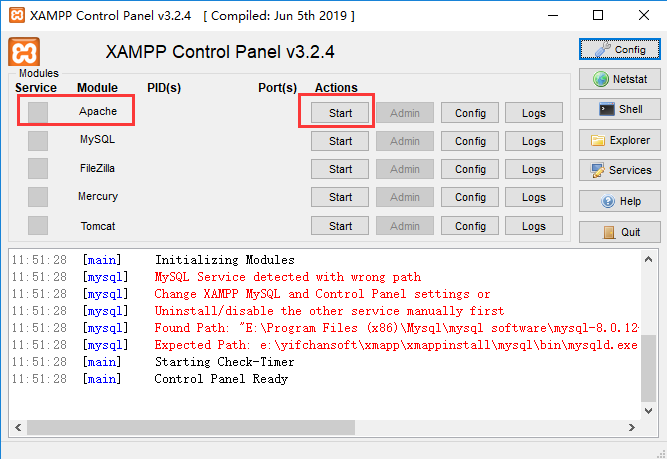This screenshot has width=667, height=459.
Task: Open Tomcat Logs menu
Action: point(534,225)
